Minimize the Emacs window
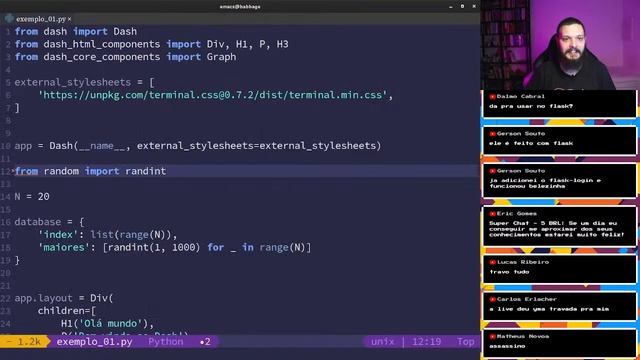Image resolution: width=640 pixels, height=360 pixels. point(451,7)
